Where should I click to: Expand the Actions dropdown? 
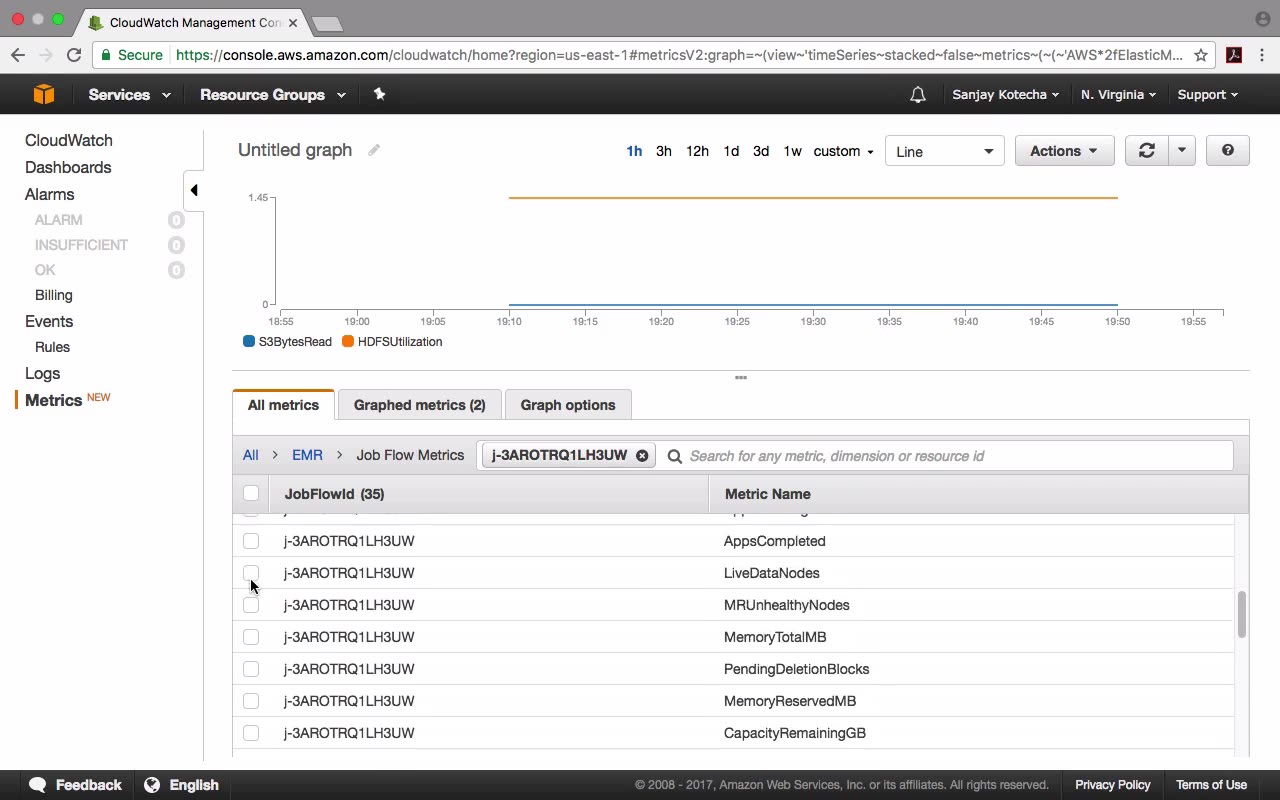click(1064, 151)
